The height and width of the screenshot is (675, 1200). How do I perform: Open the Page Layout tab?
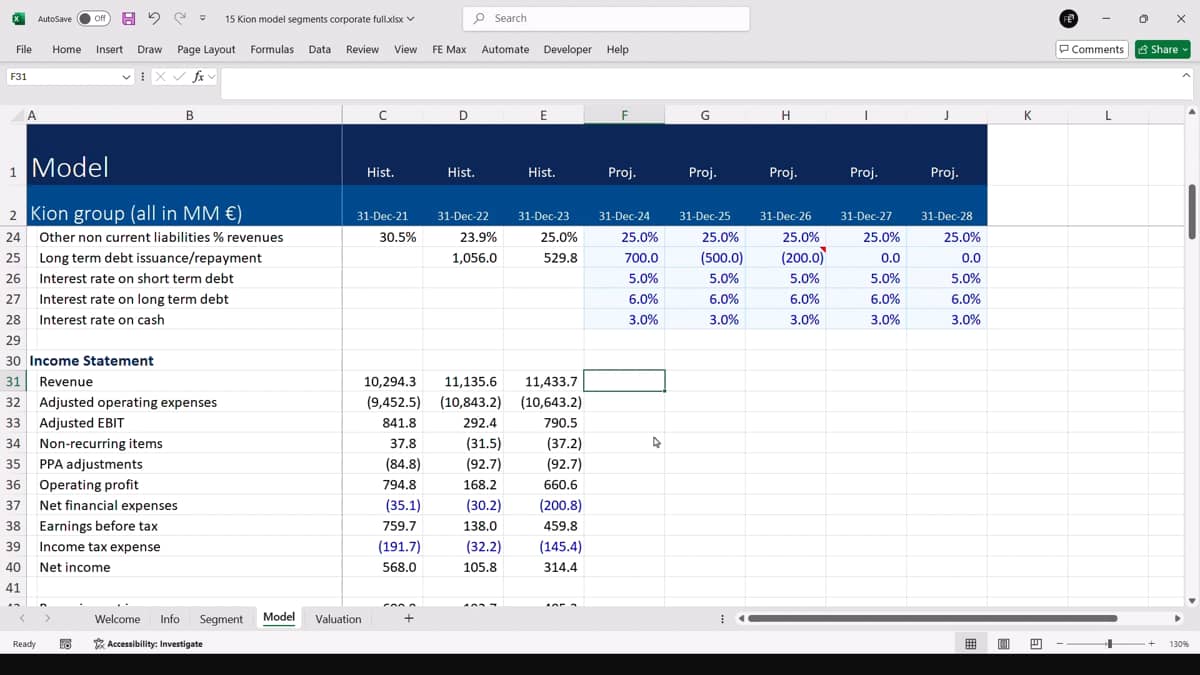[206, 49]
